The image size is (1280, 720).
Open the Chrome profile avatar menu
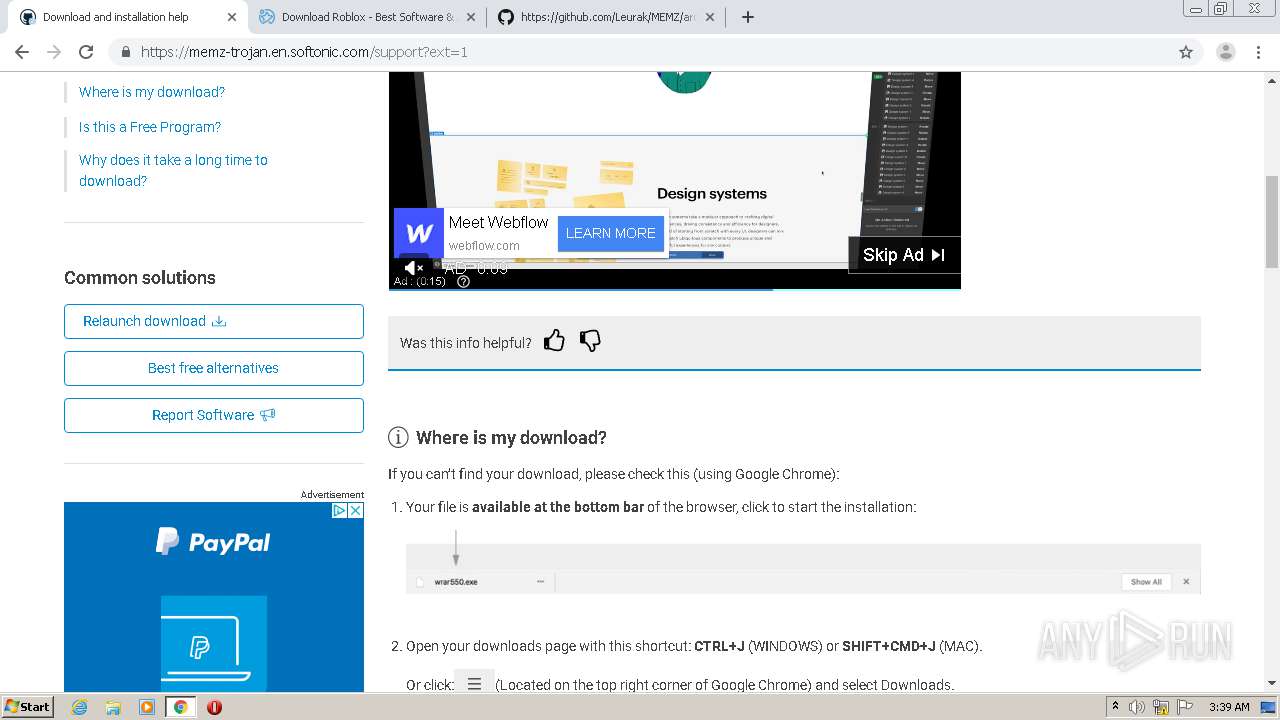coord(1226,52)
